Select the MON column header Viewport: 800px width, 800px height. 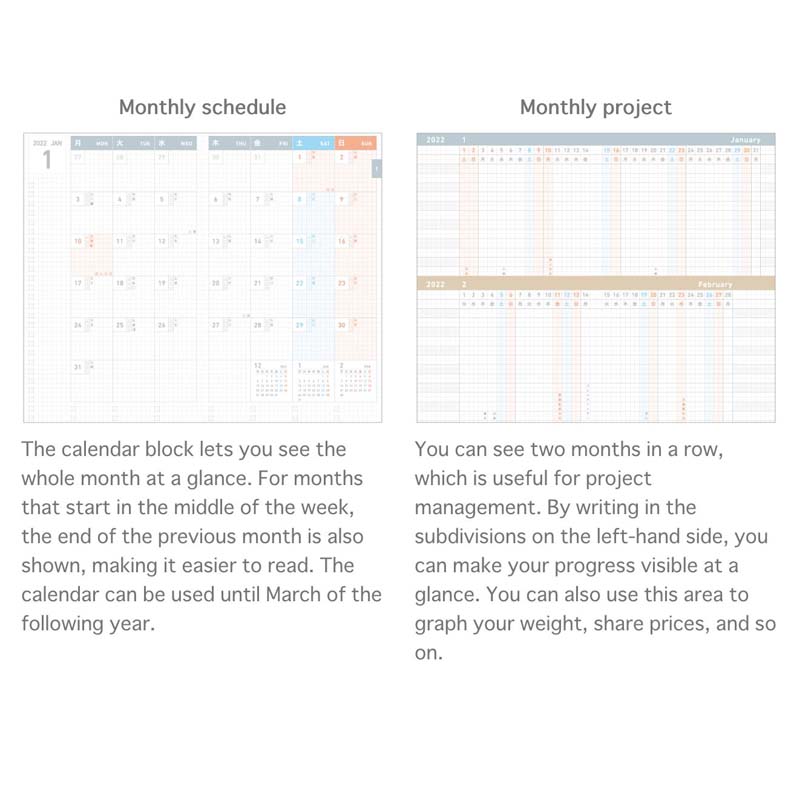pyautogui.click(x=91, y=143)
